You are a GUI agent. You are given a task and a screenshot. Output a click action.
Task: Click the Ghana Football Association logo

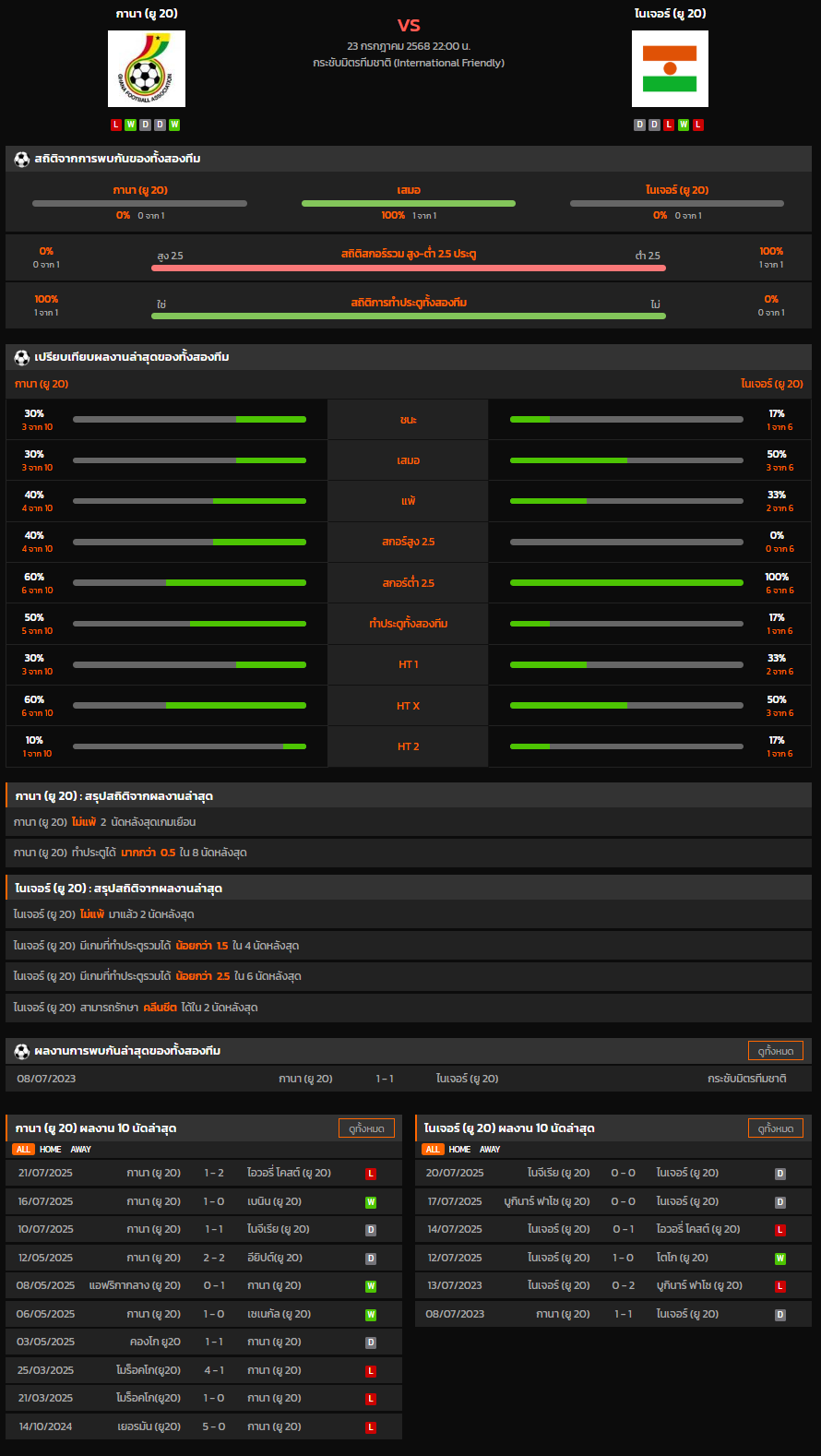tap(147, 68)
